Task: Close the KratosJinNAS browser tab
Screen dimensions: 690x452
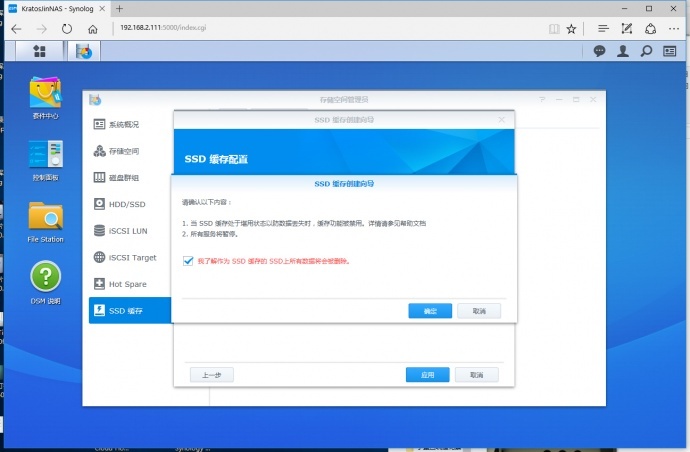Action: (102, 8)
